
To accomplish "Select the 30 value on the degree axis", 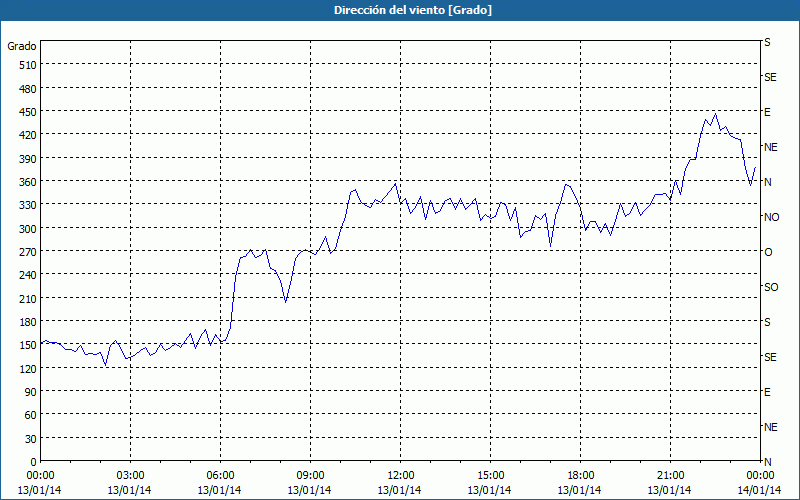I will pyautogui.click(x=31, y=439).
